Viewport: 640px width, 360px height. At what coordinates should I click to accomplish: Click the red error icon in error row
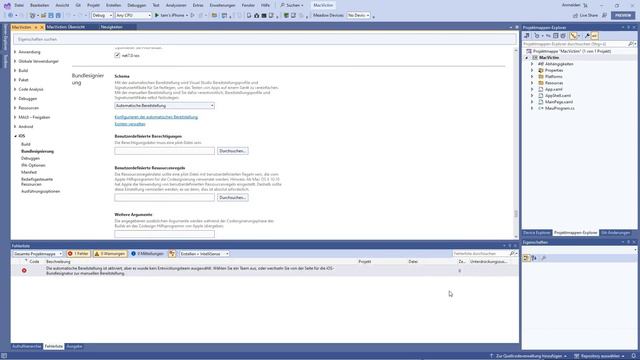(x=24, y=271)
